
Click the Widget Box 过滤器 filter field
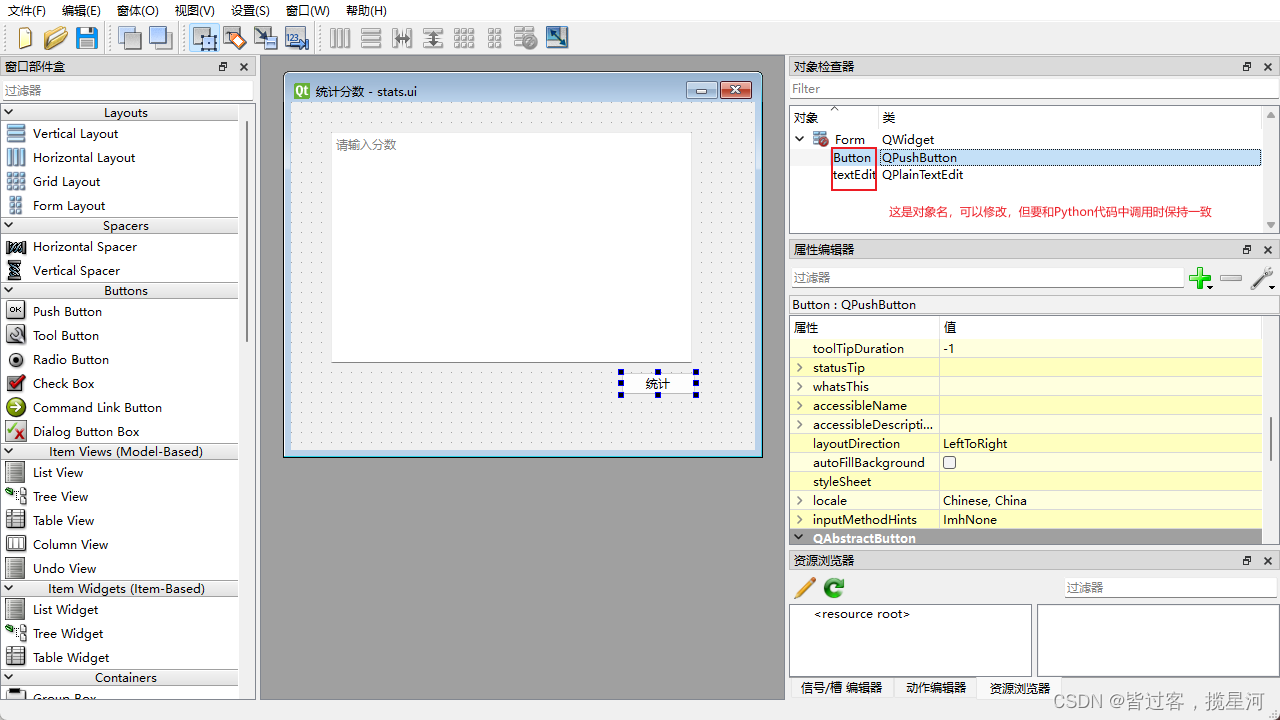pos(126,90)
